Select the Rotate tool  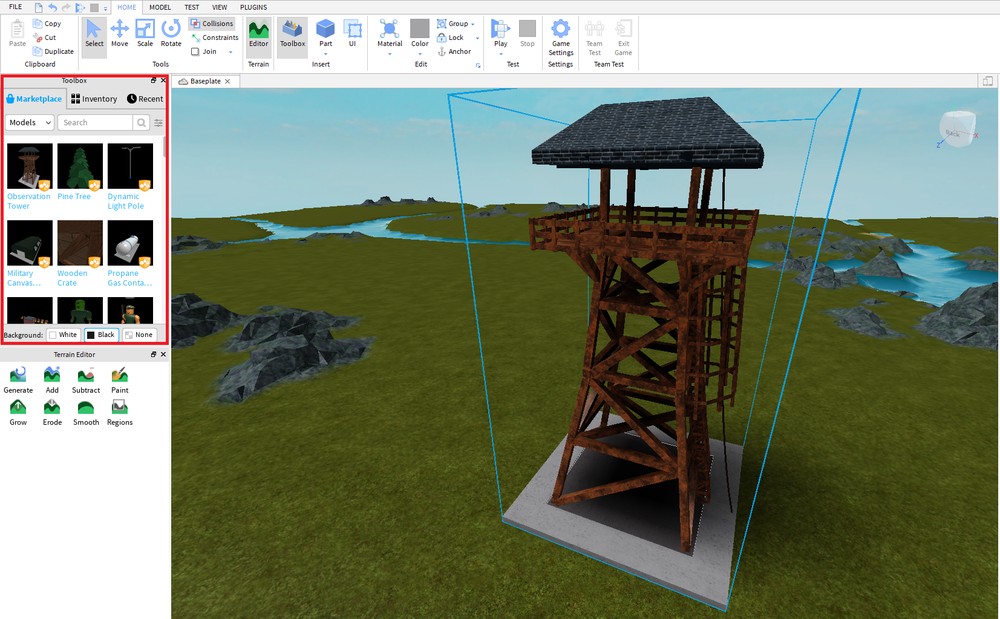[x=170, y=35]
